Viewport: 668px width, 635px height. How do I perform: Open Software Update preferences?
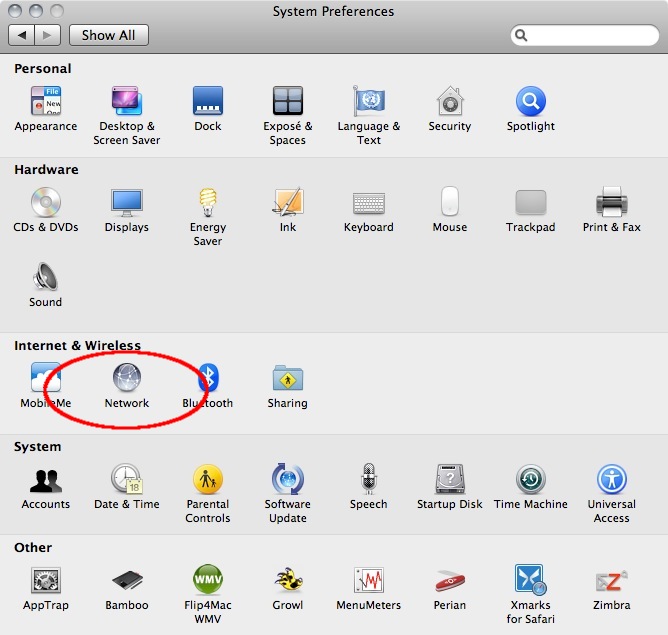pyautogui.click(x=288, y=480)
